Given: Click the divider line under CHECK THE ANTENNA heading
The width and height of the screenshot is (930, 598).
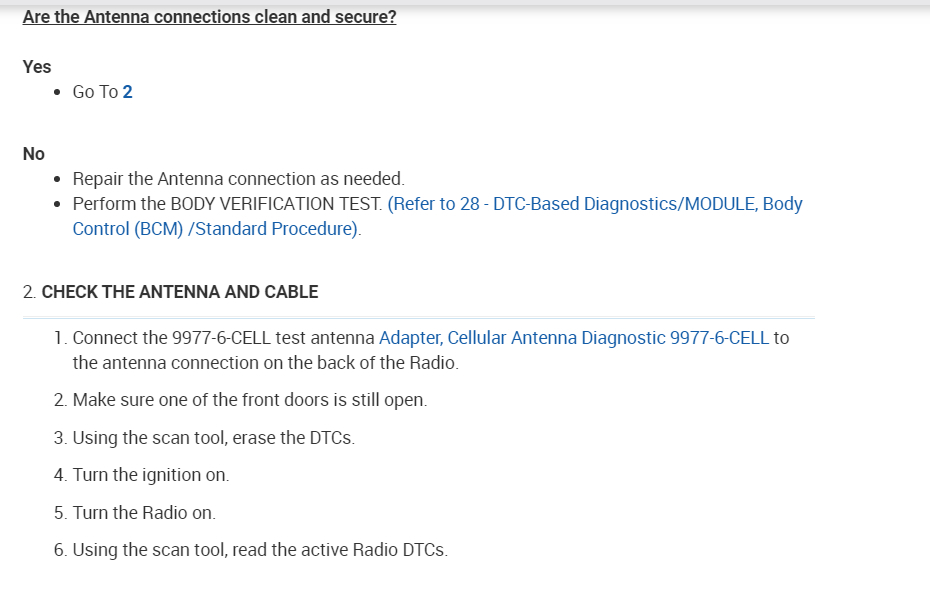Looking at the screenshot, I should [x=418, y=318].
